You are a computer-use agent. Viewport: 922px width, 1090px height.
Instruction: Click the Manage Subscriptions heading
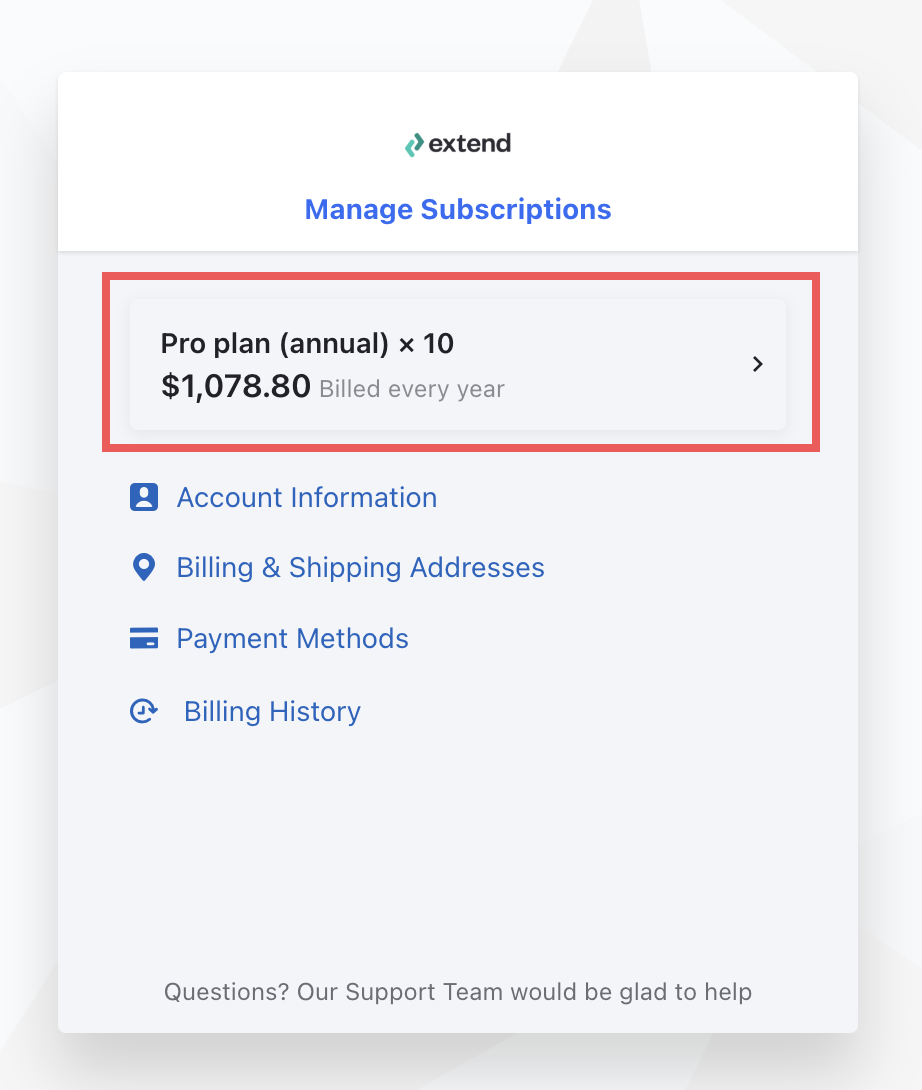pos(458,209)
